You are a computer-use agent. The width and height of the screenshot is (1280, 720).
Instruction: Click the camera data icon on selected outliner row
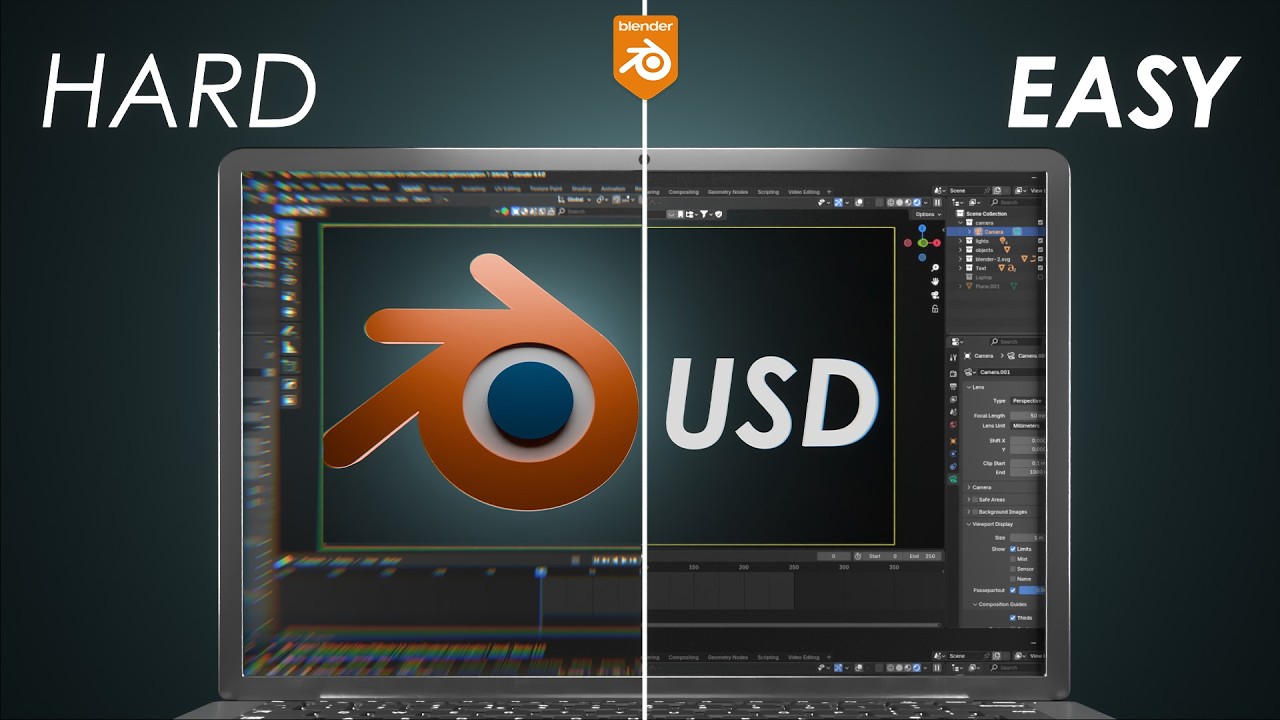[1017, 232]
